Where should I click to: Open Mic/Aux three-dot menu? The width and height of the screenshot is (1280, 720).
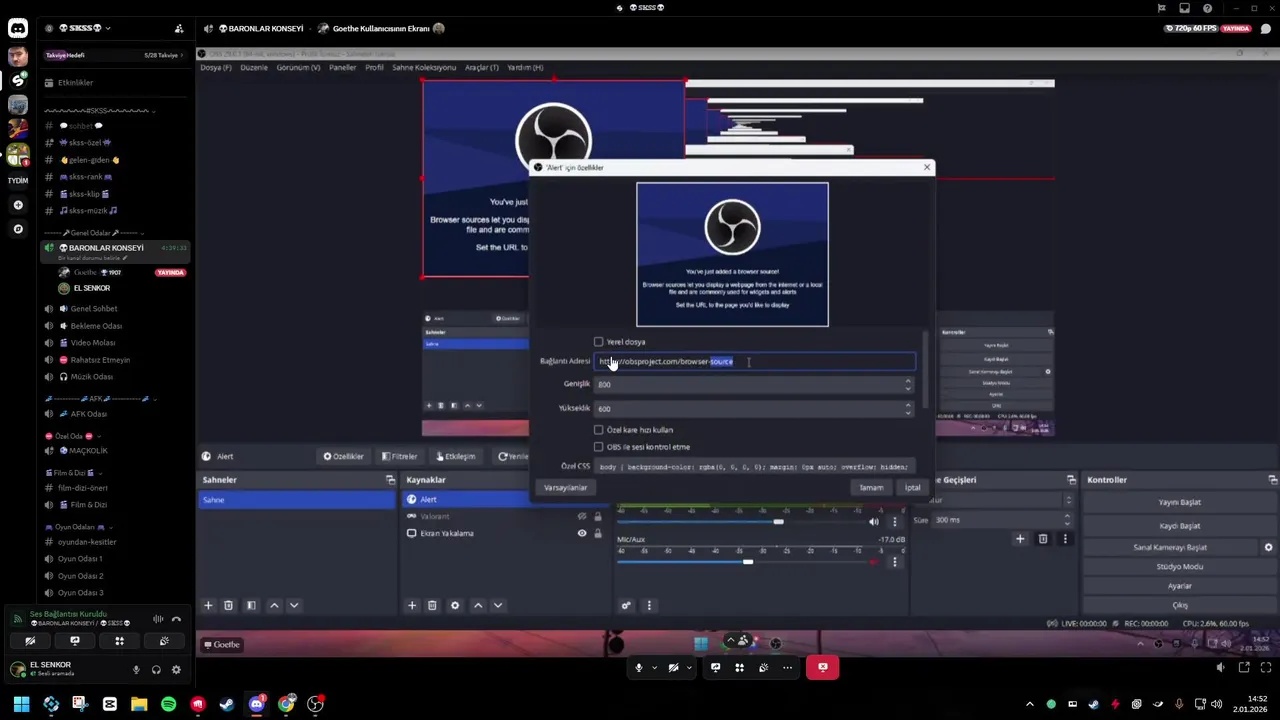[x=894, y=562]
